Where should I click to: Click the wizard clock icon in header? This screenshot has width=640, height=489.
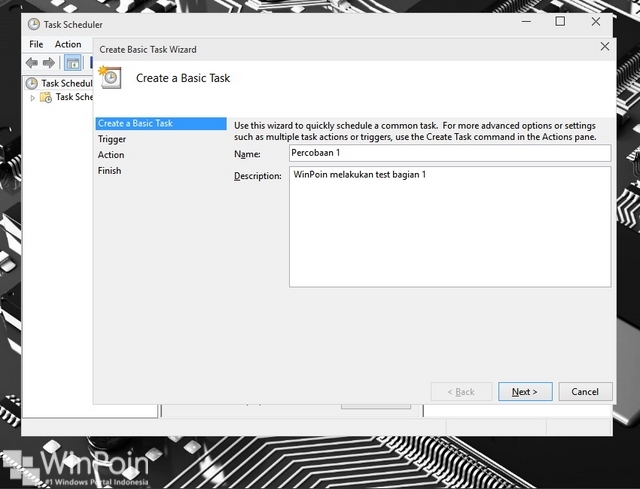click(110, 77)
